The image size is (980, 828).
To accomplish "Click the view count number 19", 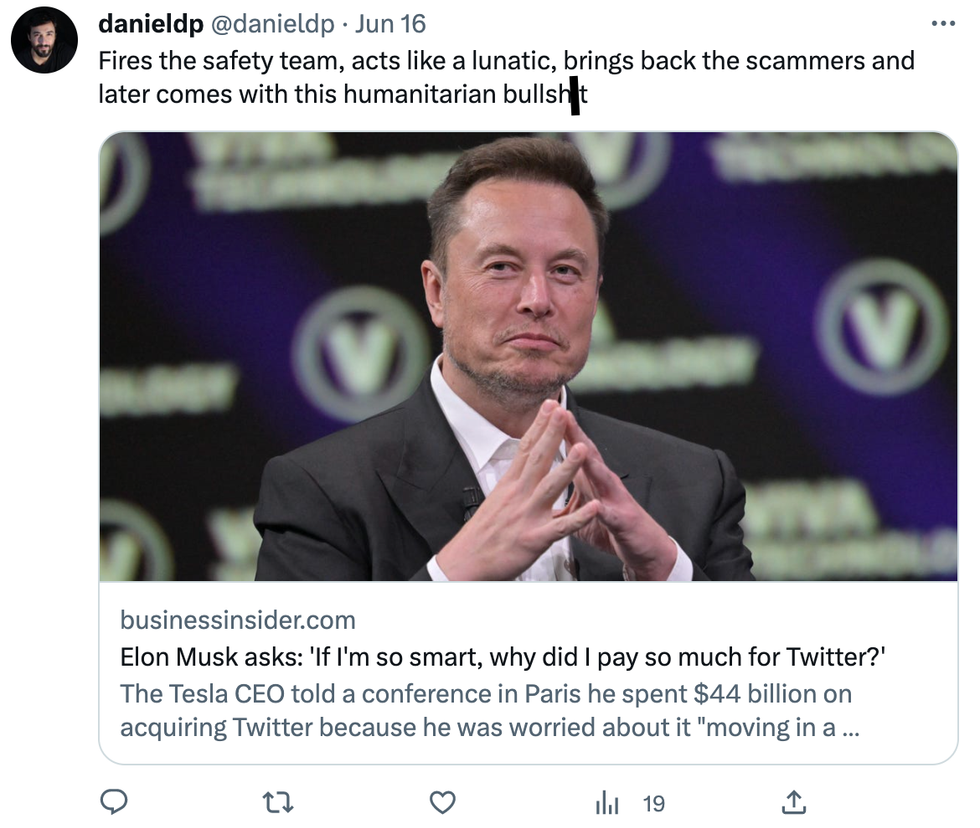I will (x=654, y=803).
